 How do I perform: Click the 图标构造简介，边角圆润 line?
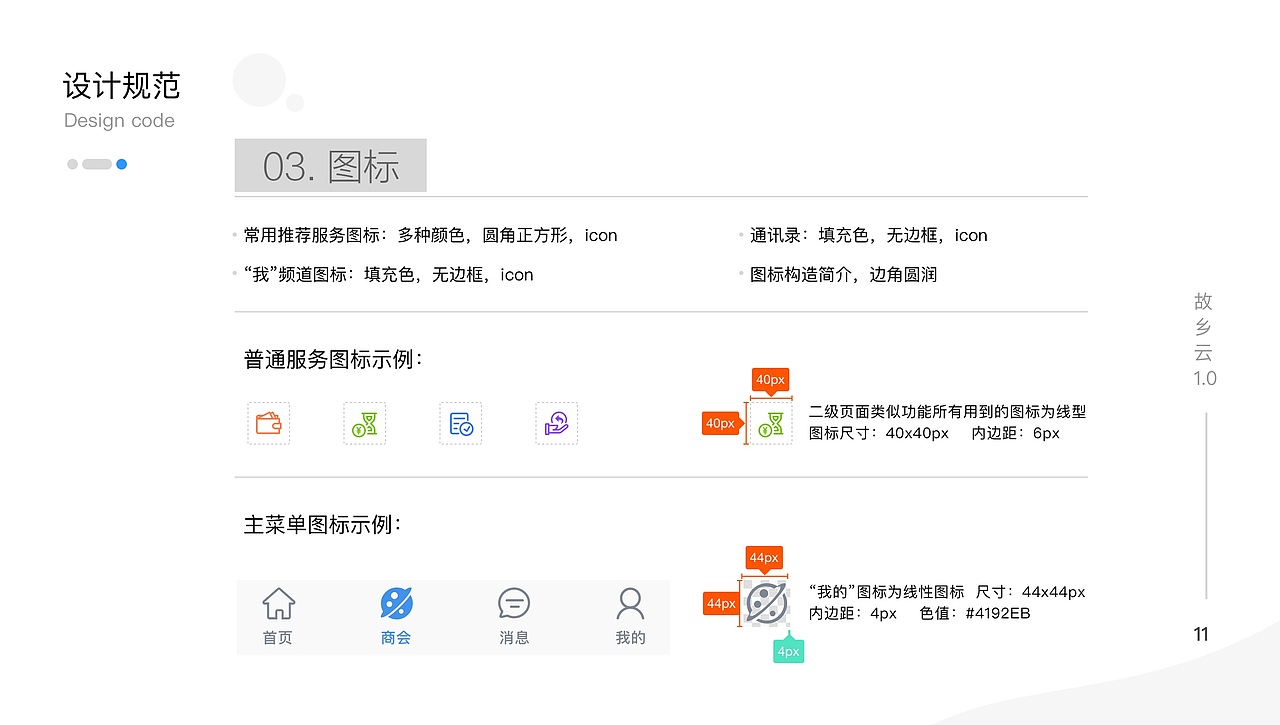[843, 275]
